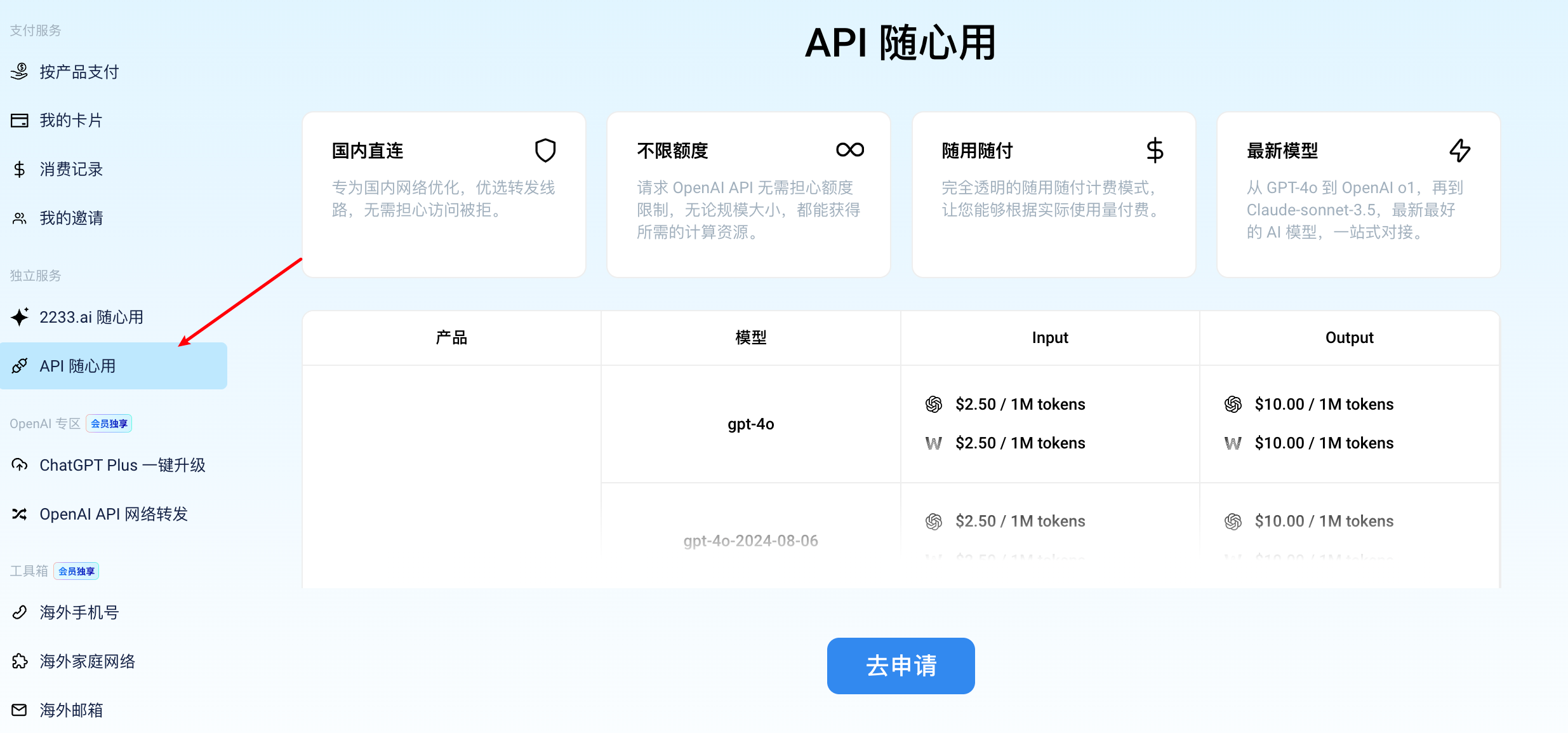
Task: Click the 去申请 button
Action: pos(900,666)
